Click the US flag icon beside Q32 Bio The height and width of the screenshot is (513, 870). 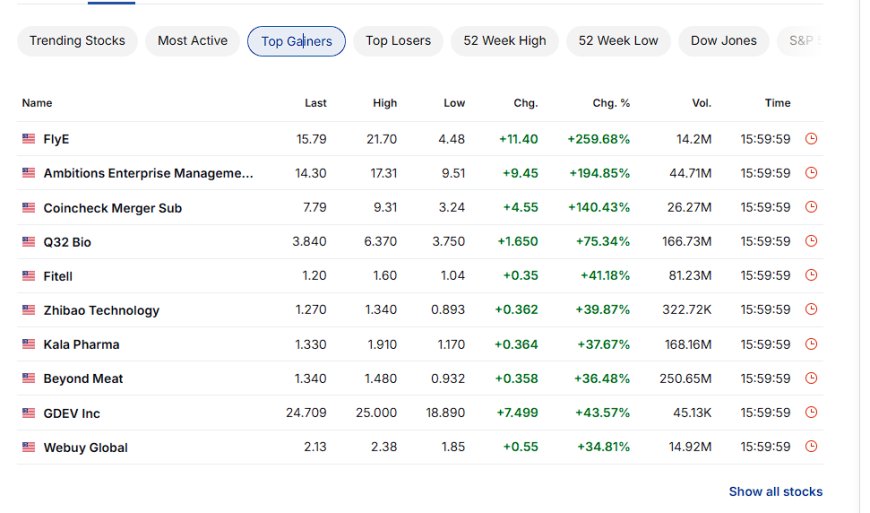28,242
